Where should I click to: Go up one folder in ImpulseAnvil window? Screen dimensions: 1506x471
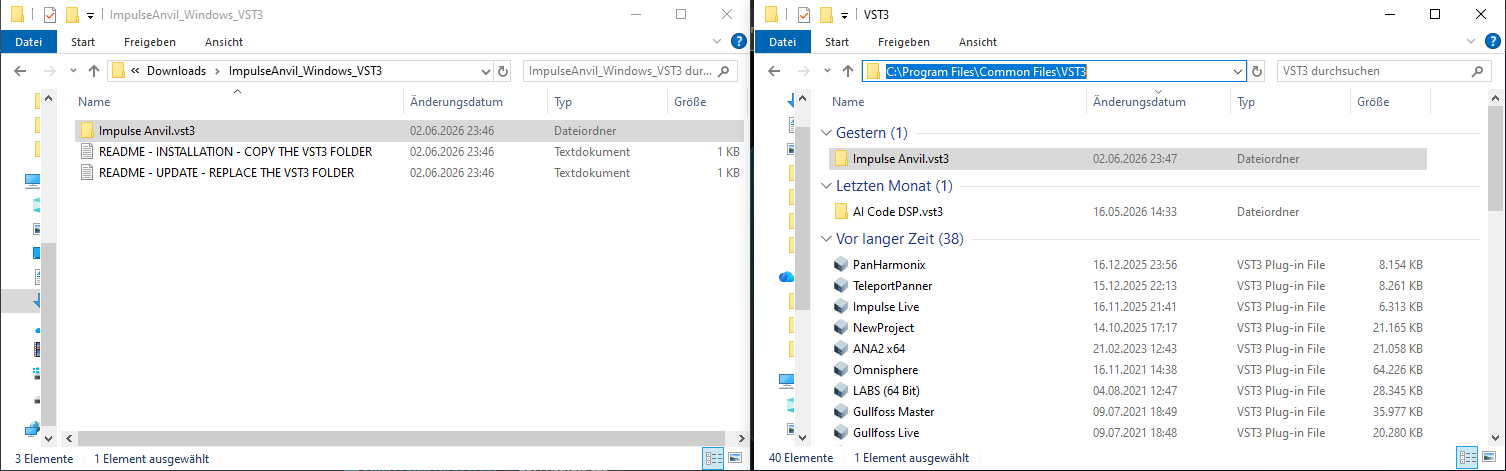click(94, 71)
